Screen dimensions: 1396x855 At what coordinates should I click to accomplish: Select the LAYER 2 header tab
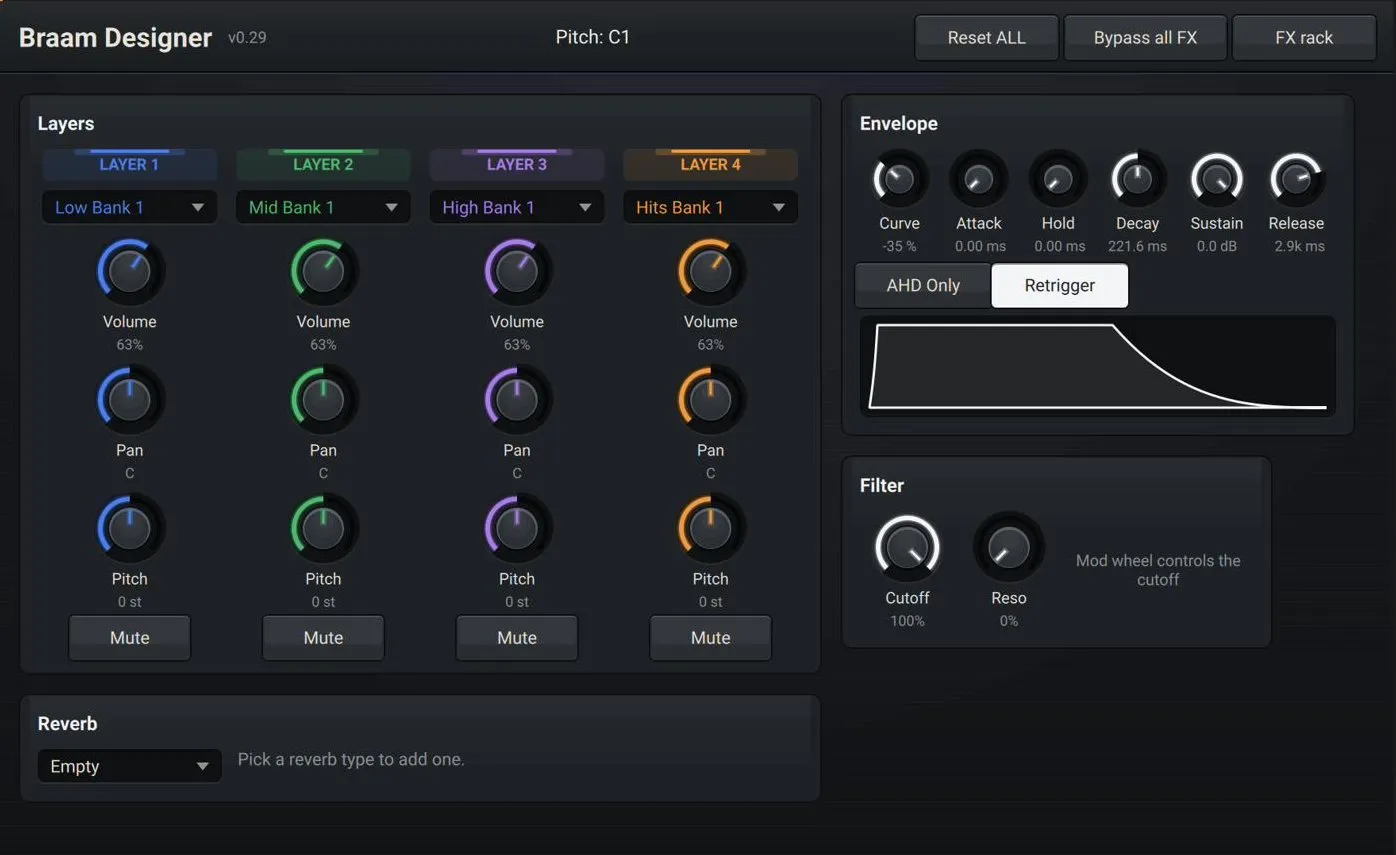(x=323, y=164)
